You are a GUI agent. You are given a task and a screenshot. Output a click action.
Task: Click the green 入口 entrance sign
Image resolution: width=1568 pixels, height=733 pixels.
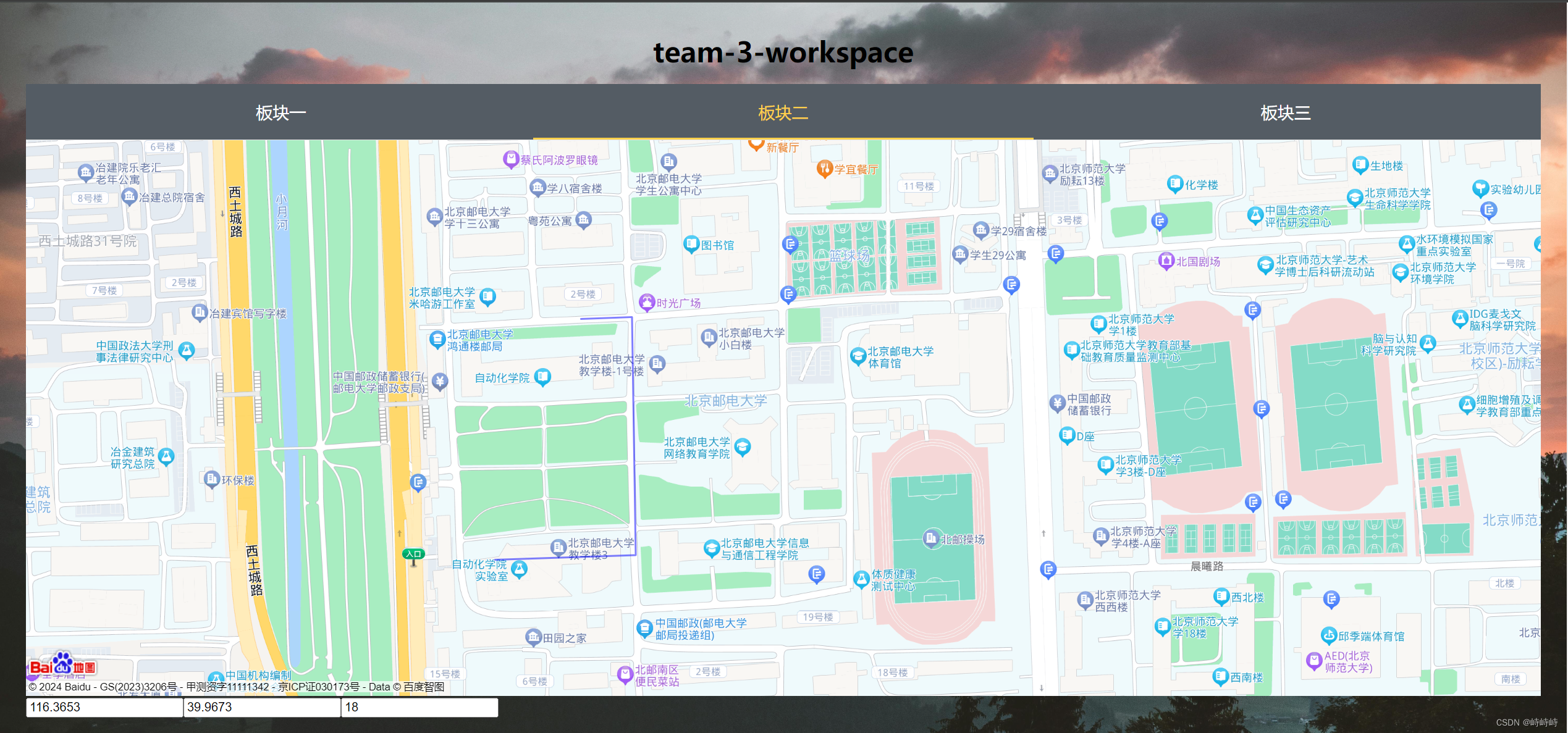pyautogui.click(x=413, y=554)
